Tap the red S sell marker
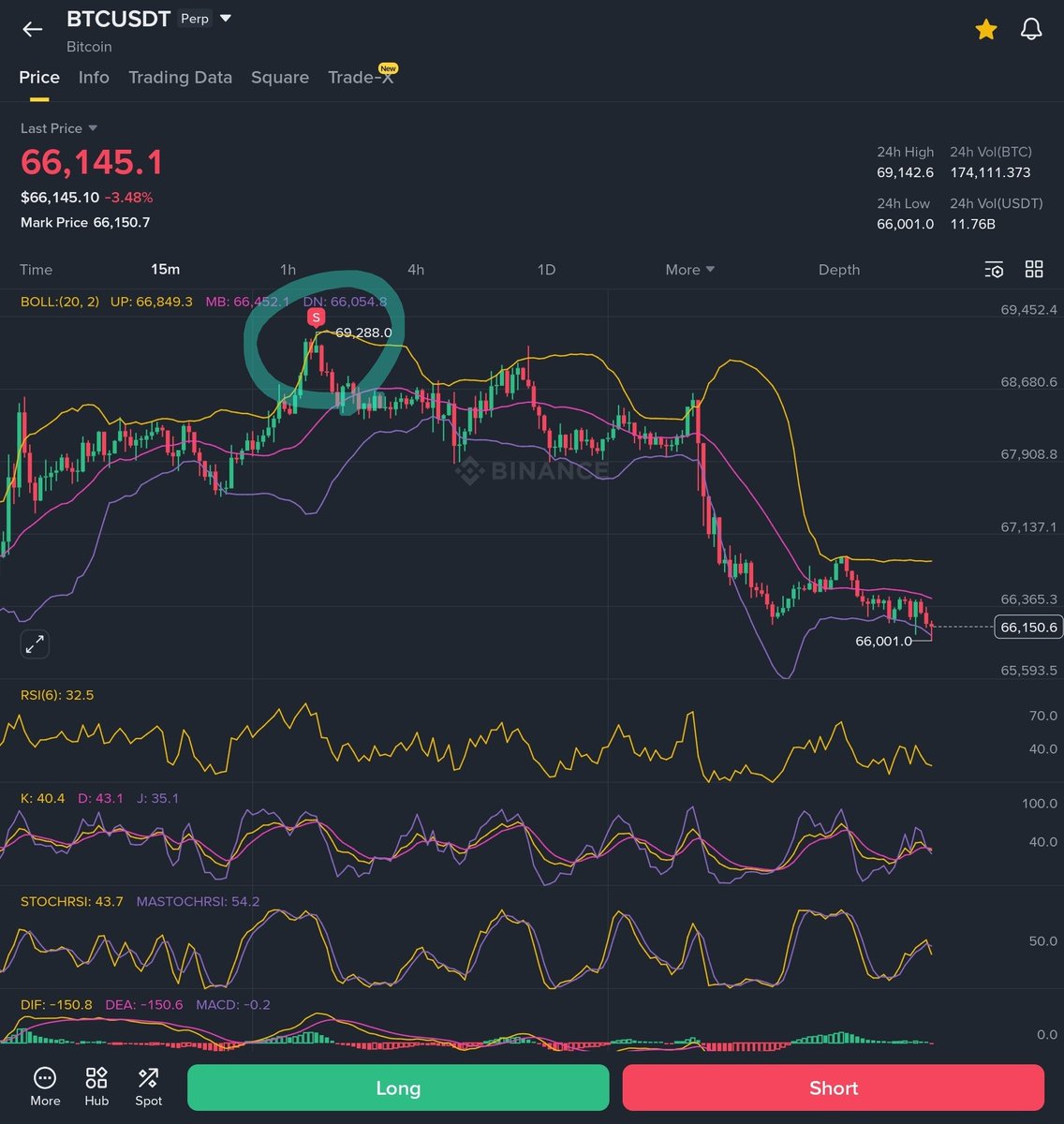Viewport: 1064px width, 1124px height. coord(316,318)
